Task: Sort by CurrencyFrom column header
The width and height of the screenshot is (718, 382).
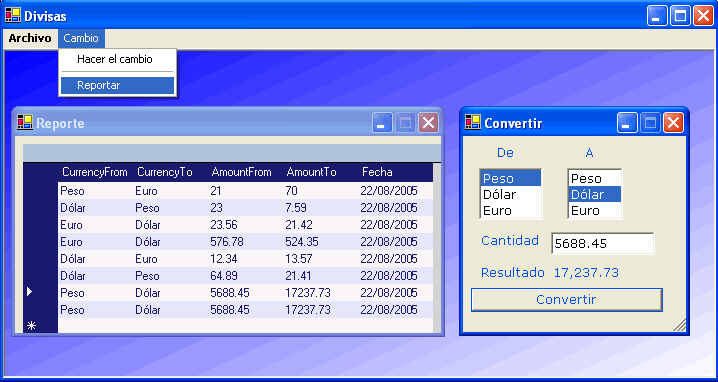Action: tap(95, 172)
